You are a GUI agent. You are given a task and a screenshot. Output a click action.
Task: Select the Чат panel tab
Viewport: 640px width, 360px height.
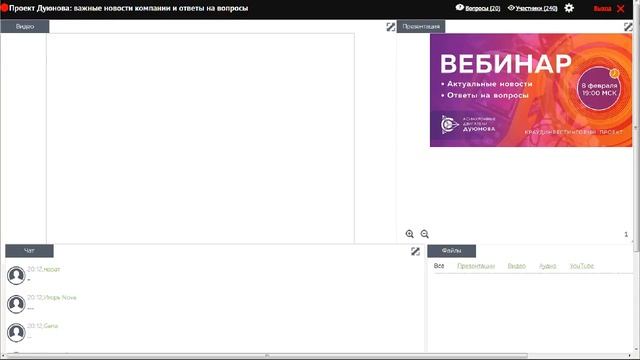click(x=29, y=251)
